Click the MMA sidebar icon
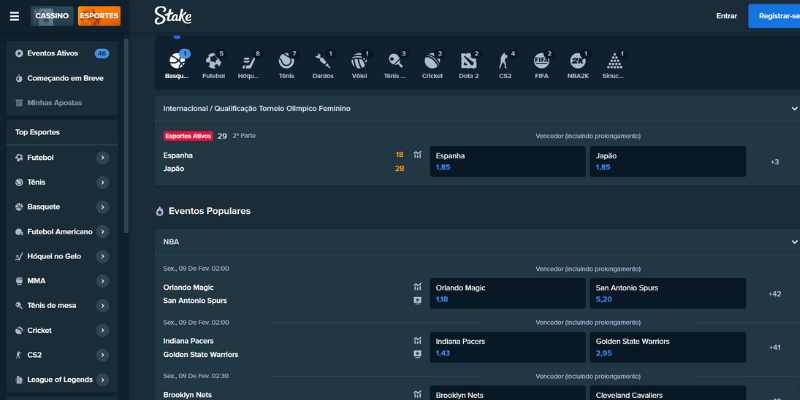This screenshot has height=400, width=800. pos(19,281)
